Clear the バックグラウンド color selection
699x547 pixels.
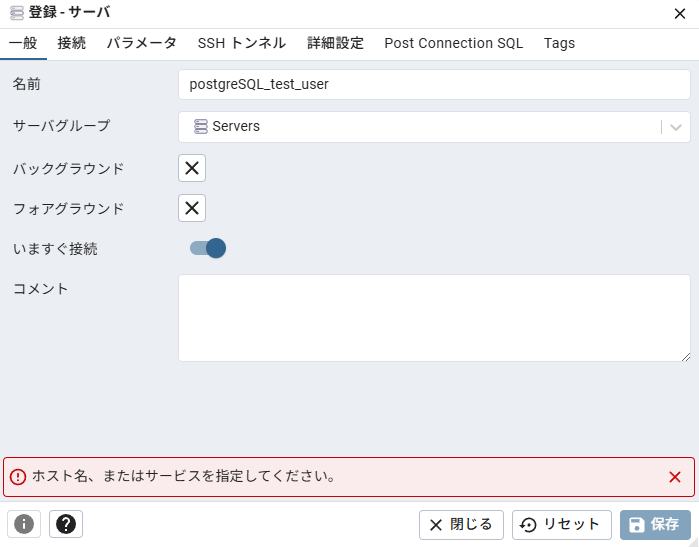(192, 168)
